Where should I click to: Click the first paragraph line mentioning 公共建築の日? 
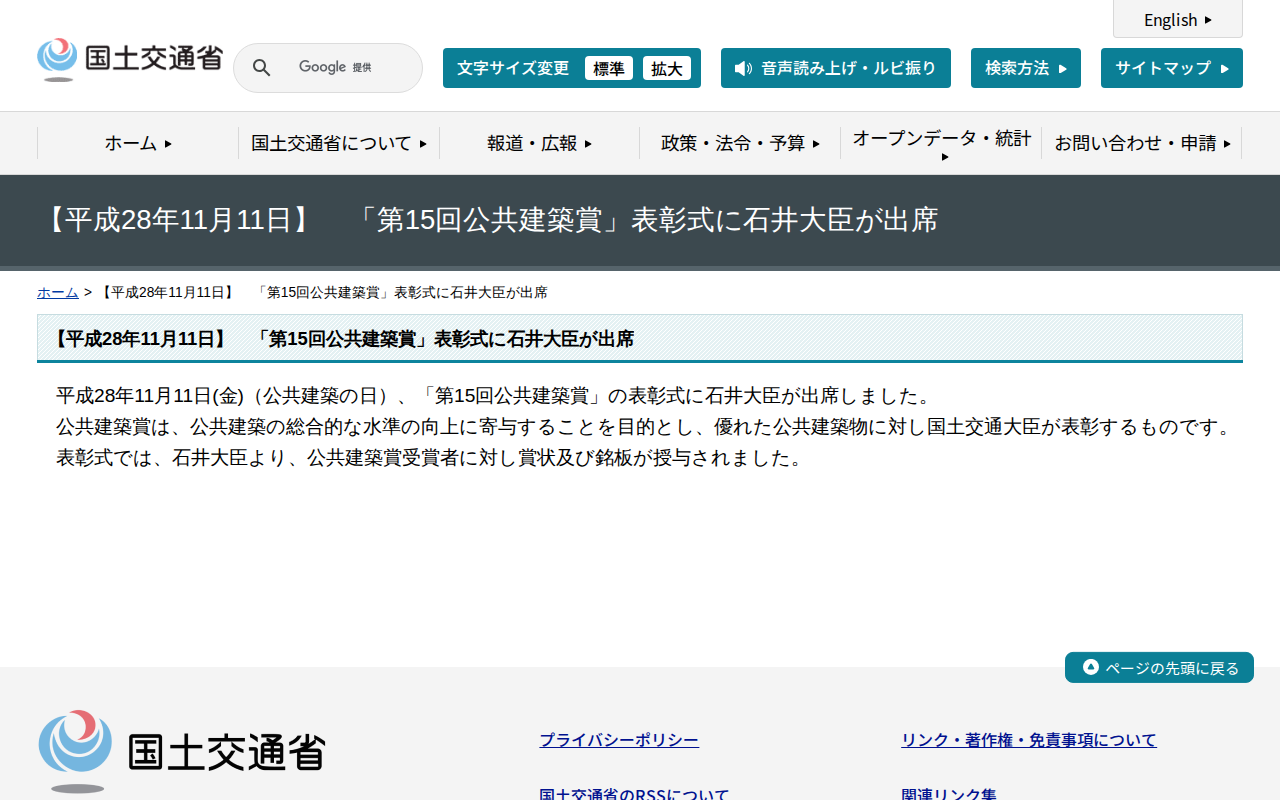[495, 396]
